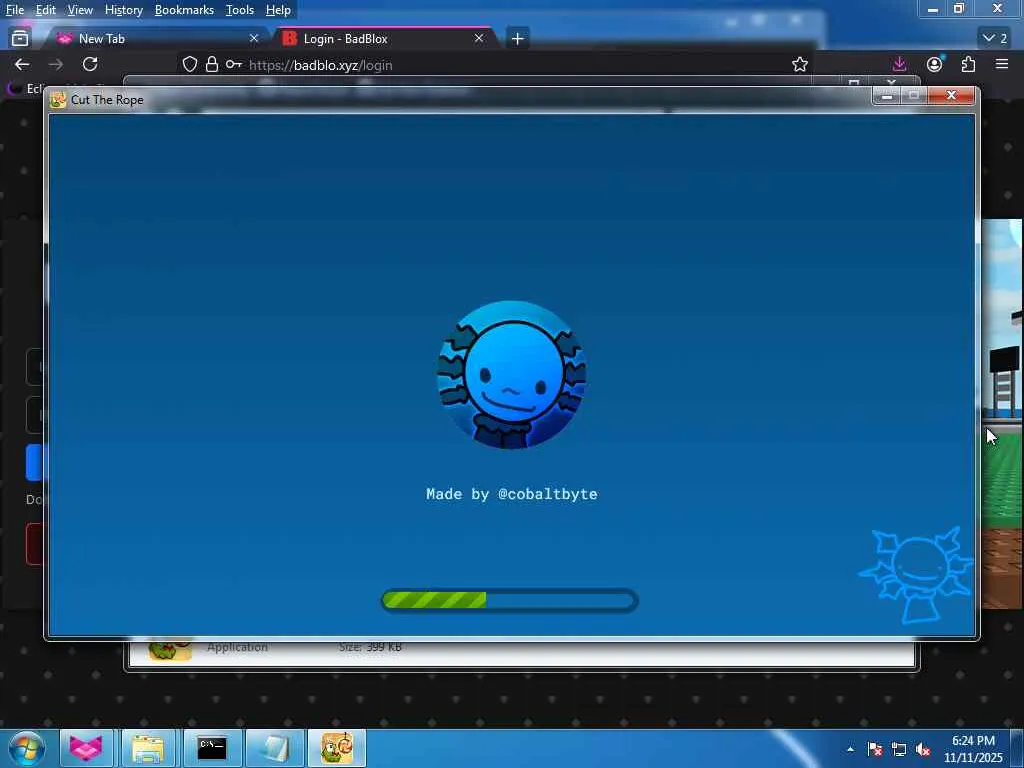Bookmark this page with the star icon
This screenshot has width=1024, height=768.
pyautogui.click(x=800, y=64)
